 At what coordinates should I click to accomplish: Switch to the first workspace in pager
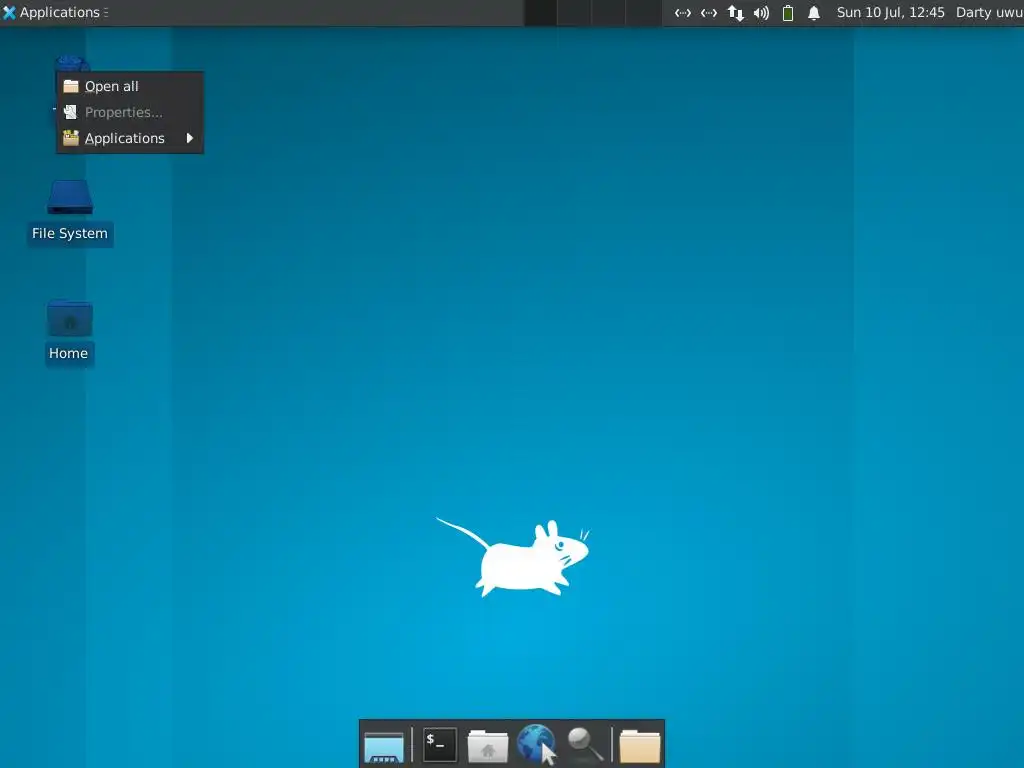(x=541, y=12)
